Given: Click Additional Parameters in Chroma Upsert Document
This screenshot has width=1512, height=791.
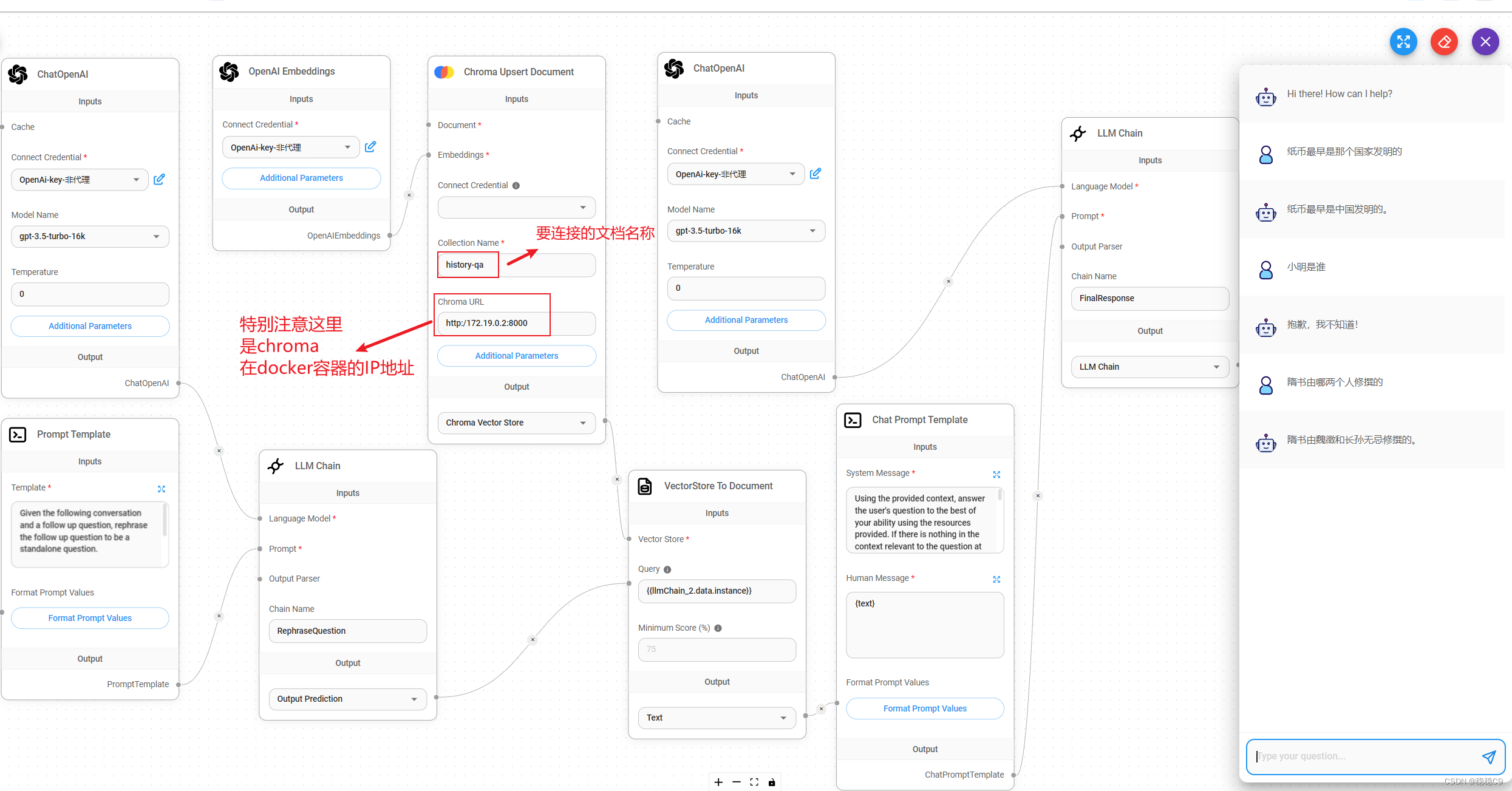Looking at the screenshot, I should [x=516, y=356].
